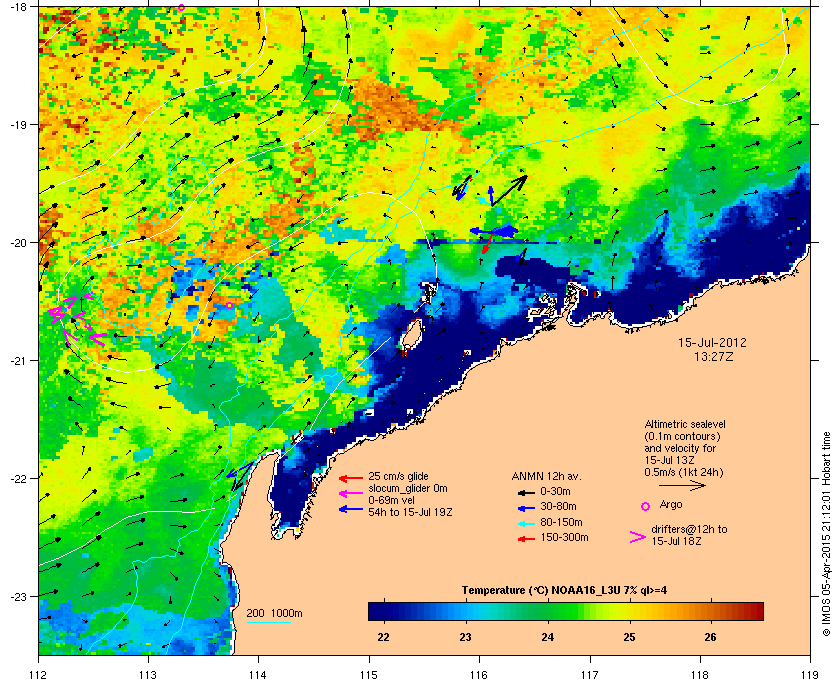Click the dark blue 22°C end of colorbar
Screen dimensions: 840x680
pos(378,611)
